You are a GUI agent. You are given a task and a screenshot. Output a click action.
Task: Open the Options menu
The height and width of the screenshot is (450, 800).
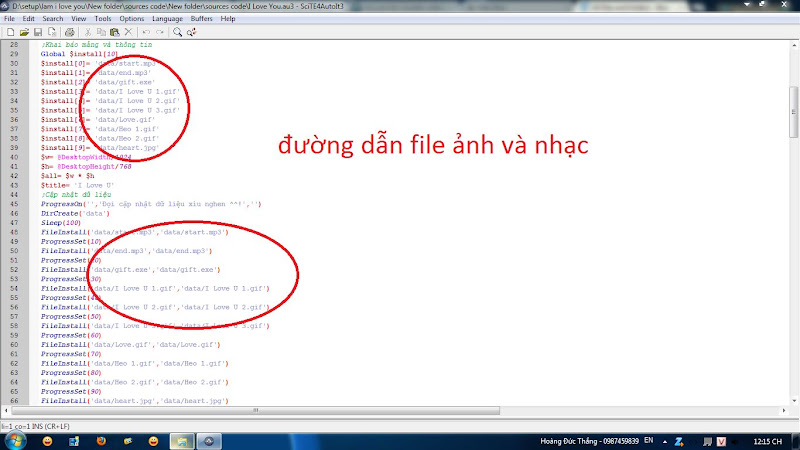click(x=132, y=18)
